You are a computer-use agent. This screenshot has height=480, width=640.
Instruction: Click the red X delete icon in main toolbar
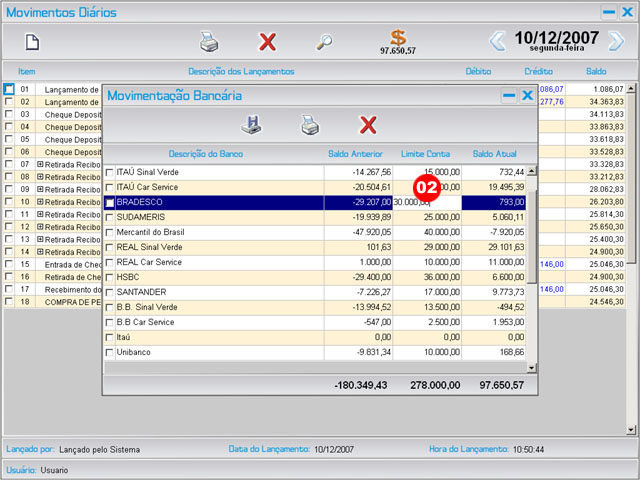point(267,42)
